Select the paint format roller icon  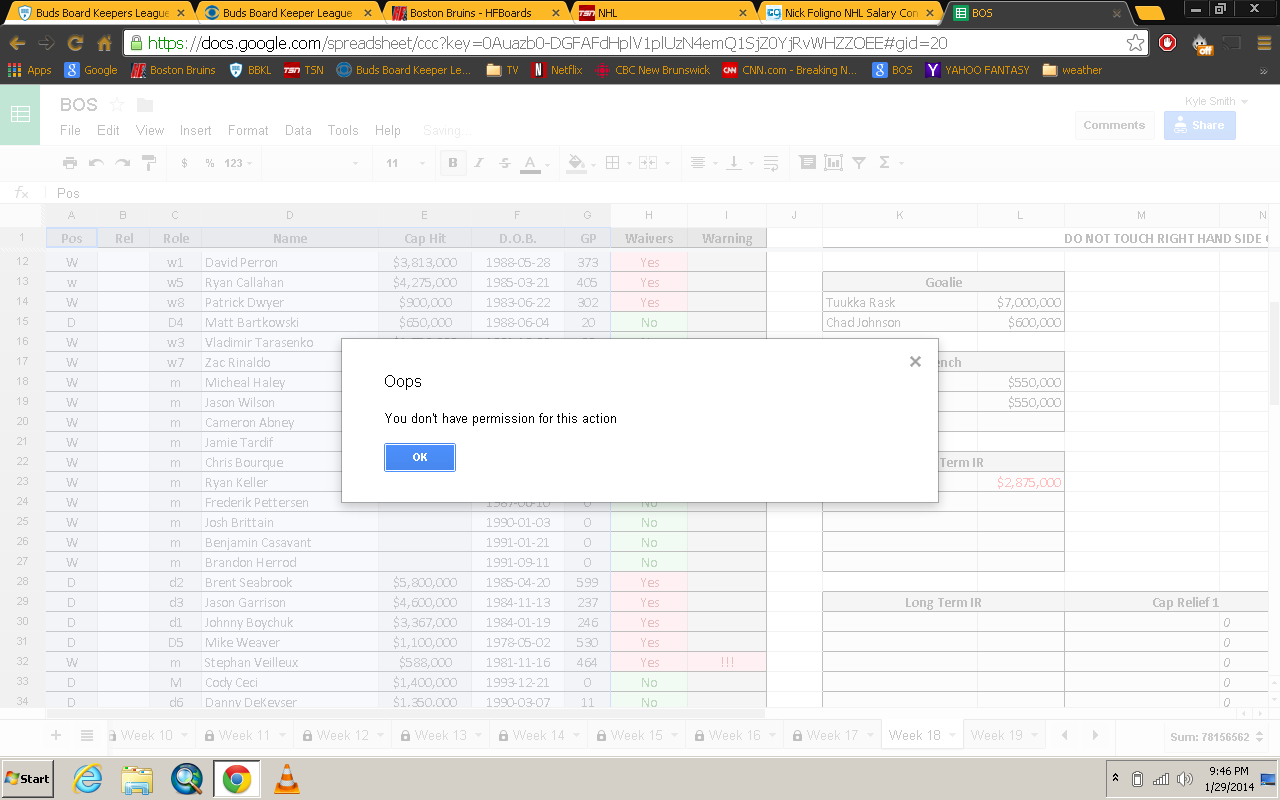[x=149, y=163]
